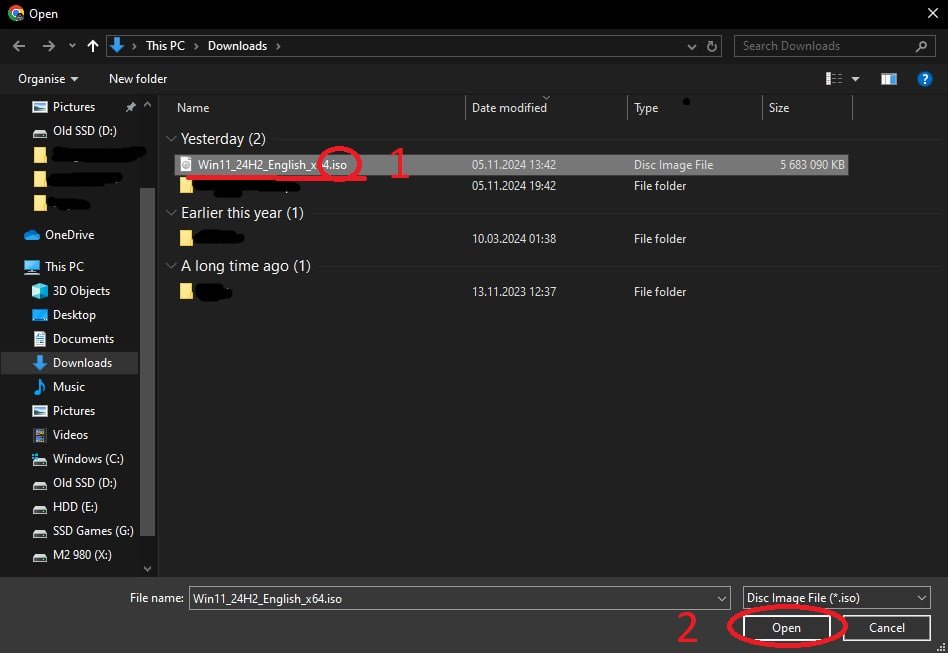This screenshot has height=653, width=948.
Task: Select Win11_24H2_English_x64.iso file
Action: tap(511, 164)
